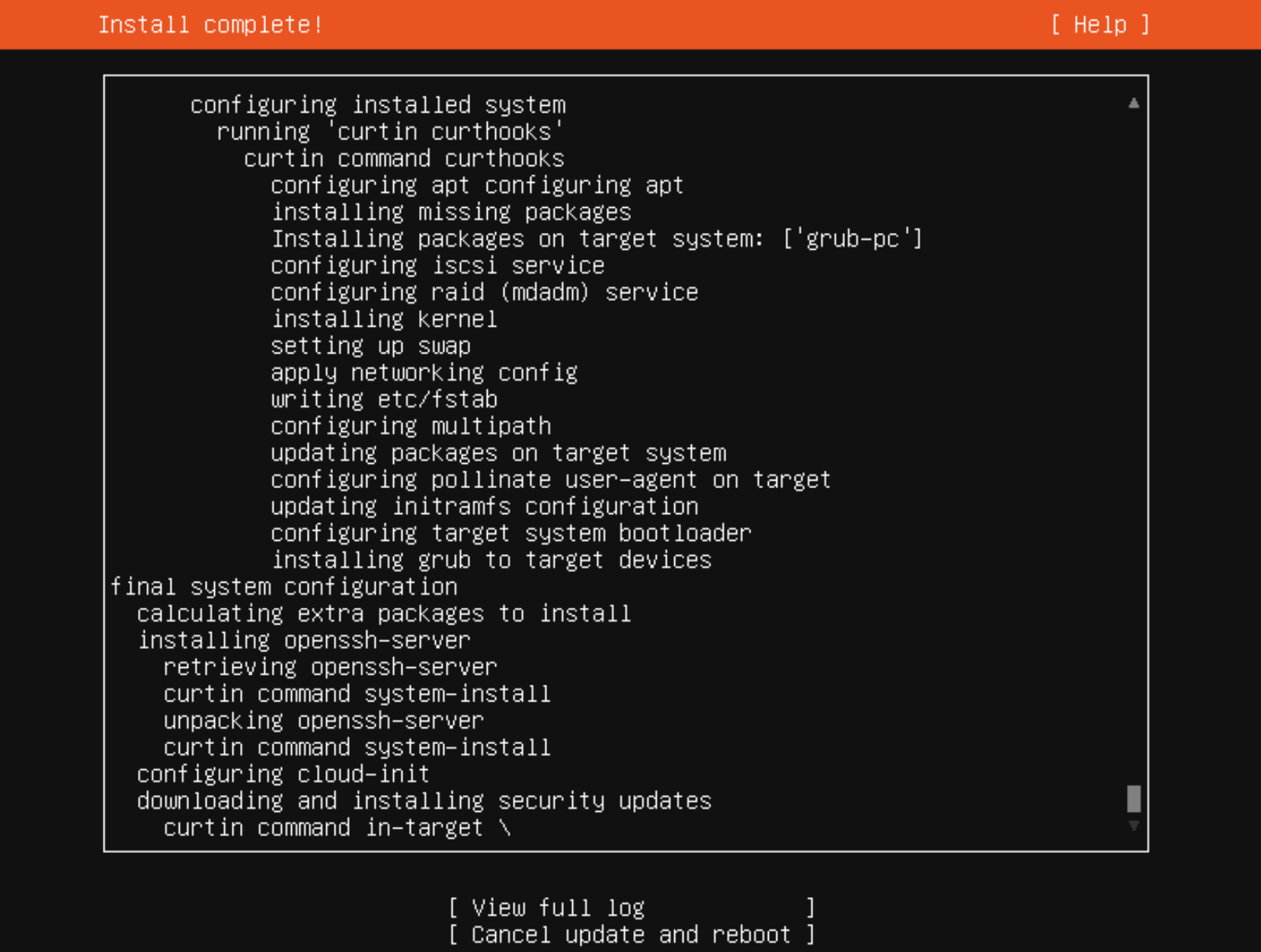Select the 'installing openssh-server' log entry

pos(304,641)
